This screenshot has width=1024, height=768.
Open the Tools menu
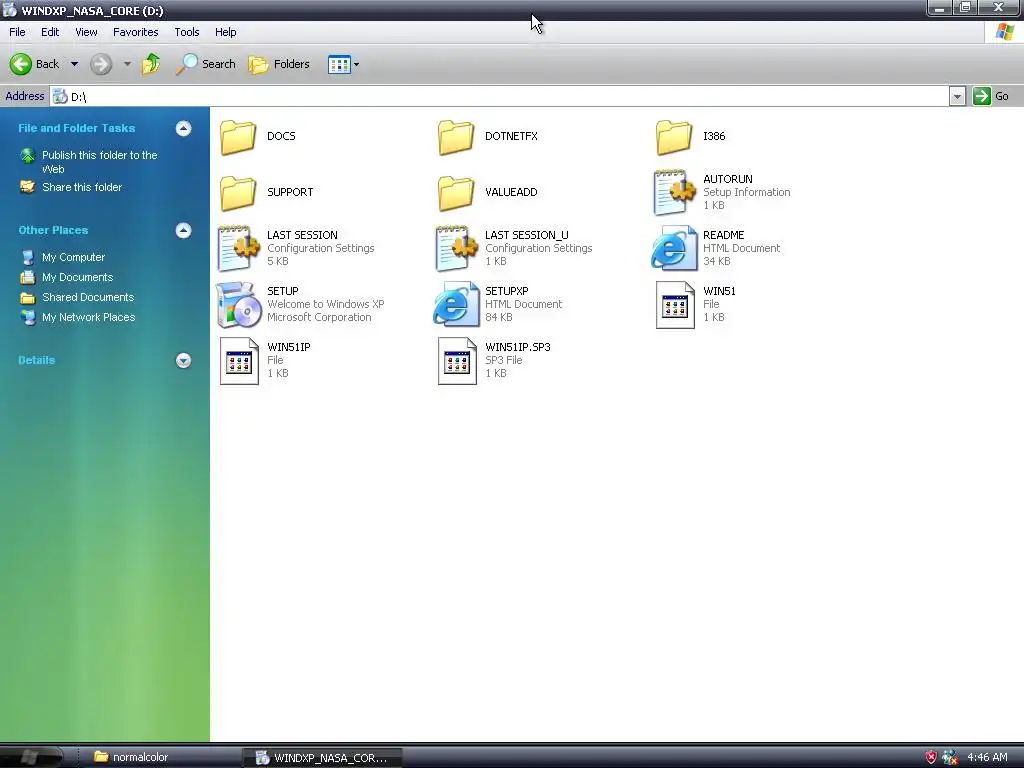[x=187, y=32]
